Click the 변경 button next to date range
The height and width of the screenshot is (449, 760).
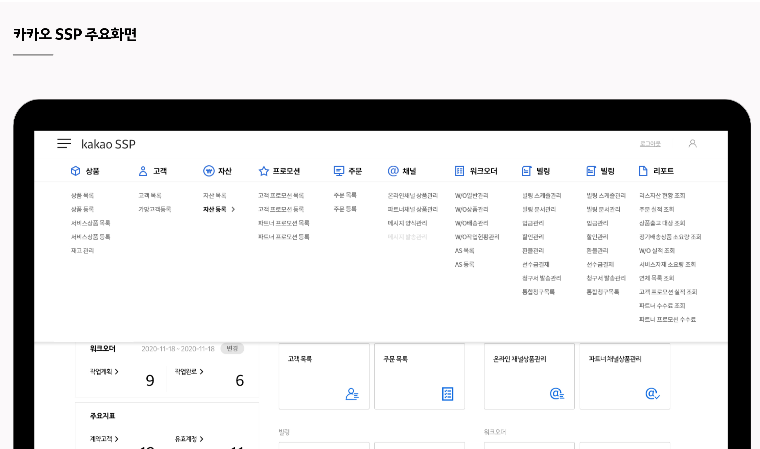(232, 348)
